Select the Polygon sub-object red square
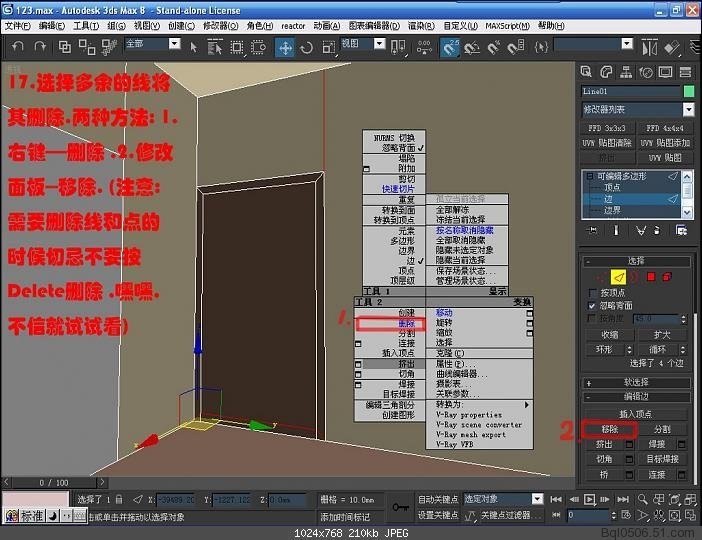The height and width of the screenshot is (540, 702). click(651, 277)
